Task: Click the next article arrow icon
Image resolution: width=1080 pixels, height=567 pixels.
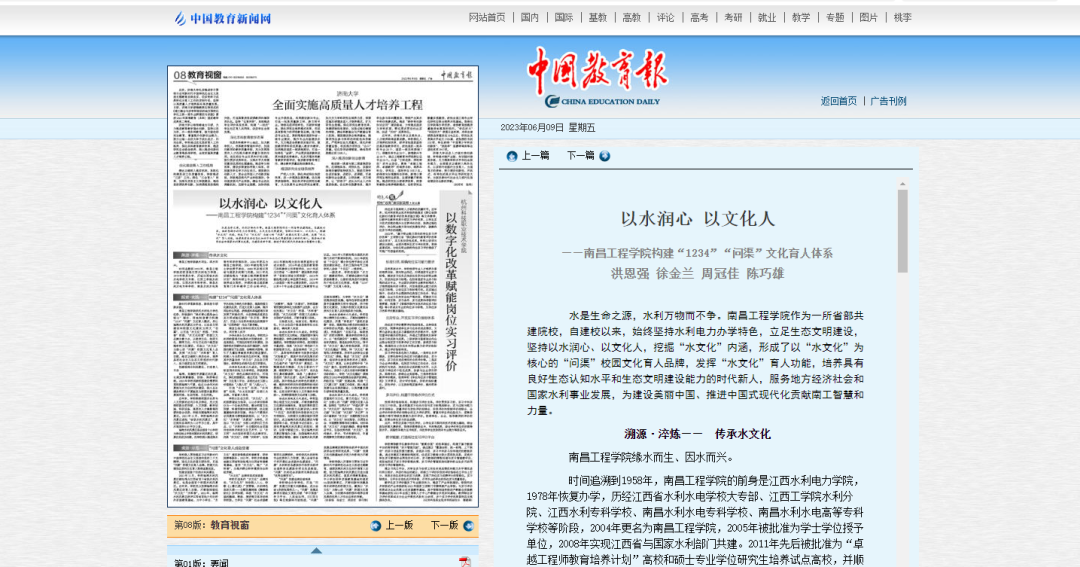Action: tap(605, 156)
